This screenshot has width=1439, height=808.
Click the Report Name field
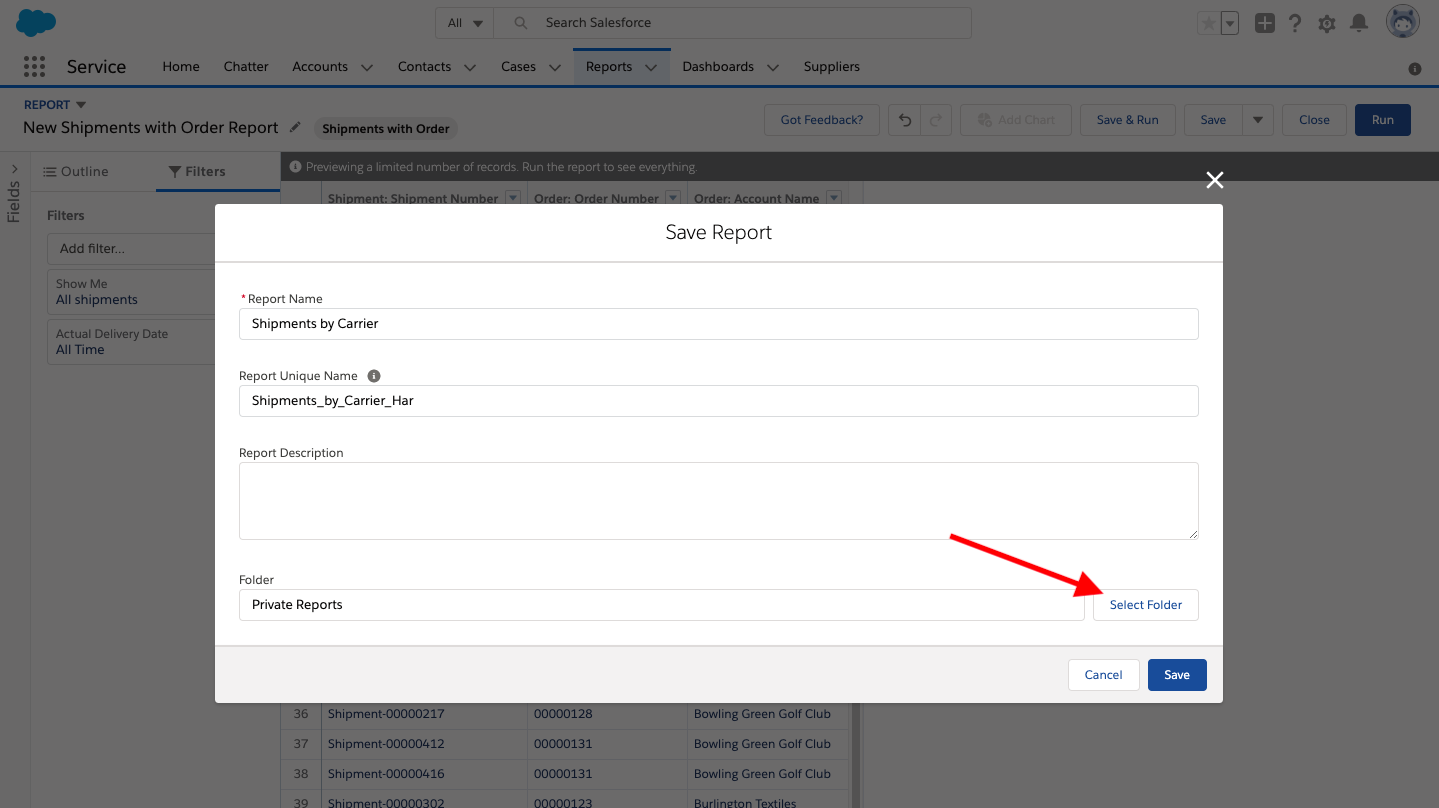(x=718, y=324)
